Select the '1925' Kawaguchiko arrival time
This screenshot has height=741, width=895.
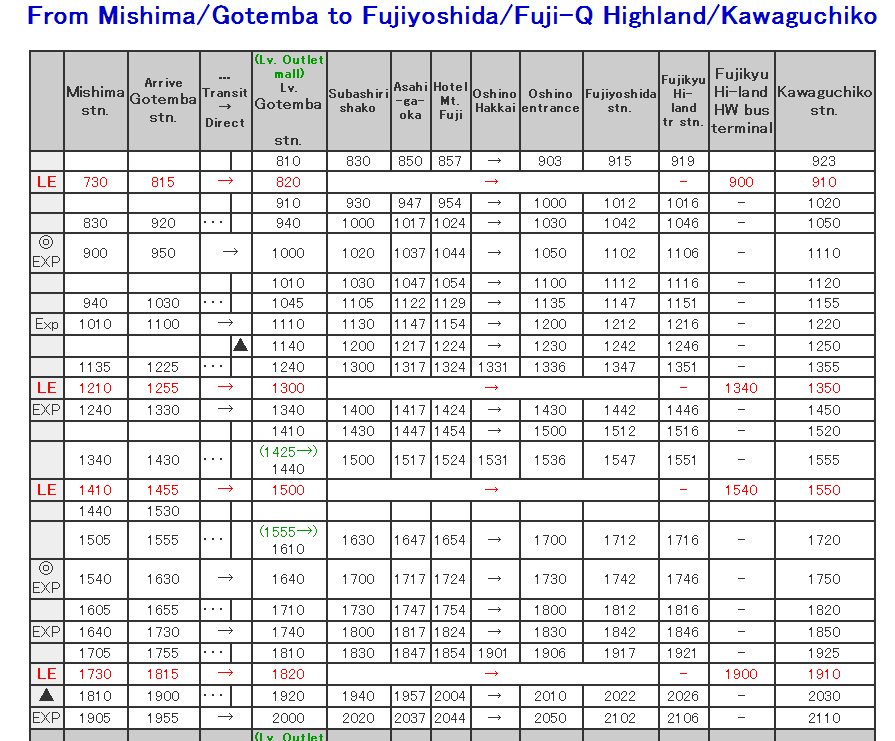(824, 653)
